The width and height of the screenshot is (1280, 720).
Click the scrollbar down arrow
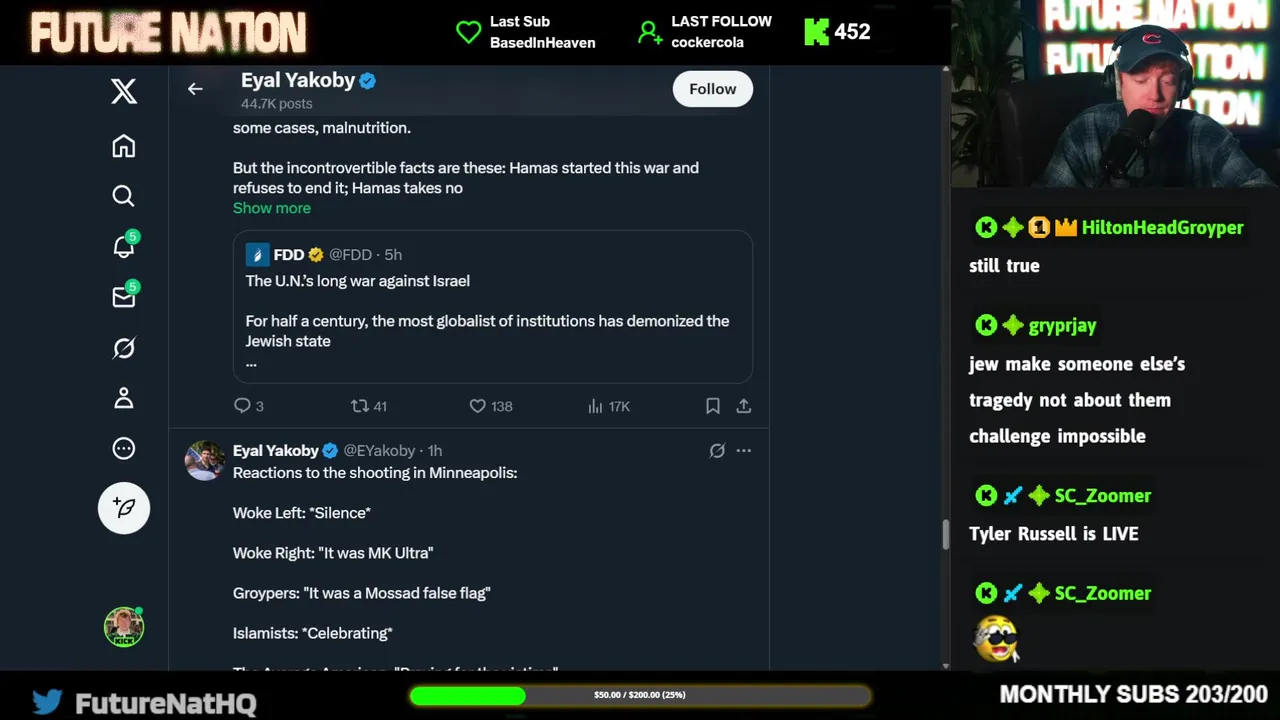point(946,666)
